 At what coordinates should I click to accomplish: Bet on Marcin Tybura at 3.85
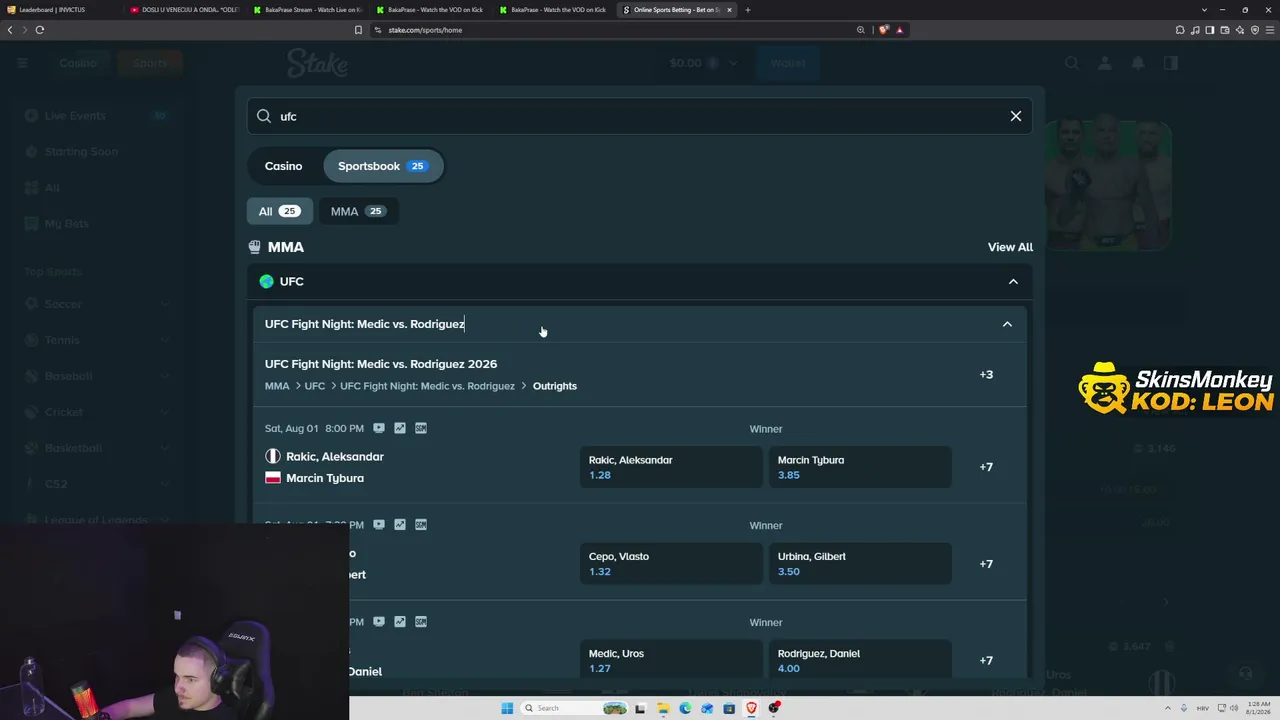tap(860, 467)
